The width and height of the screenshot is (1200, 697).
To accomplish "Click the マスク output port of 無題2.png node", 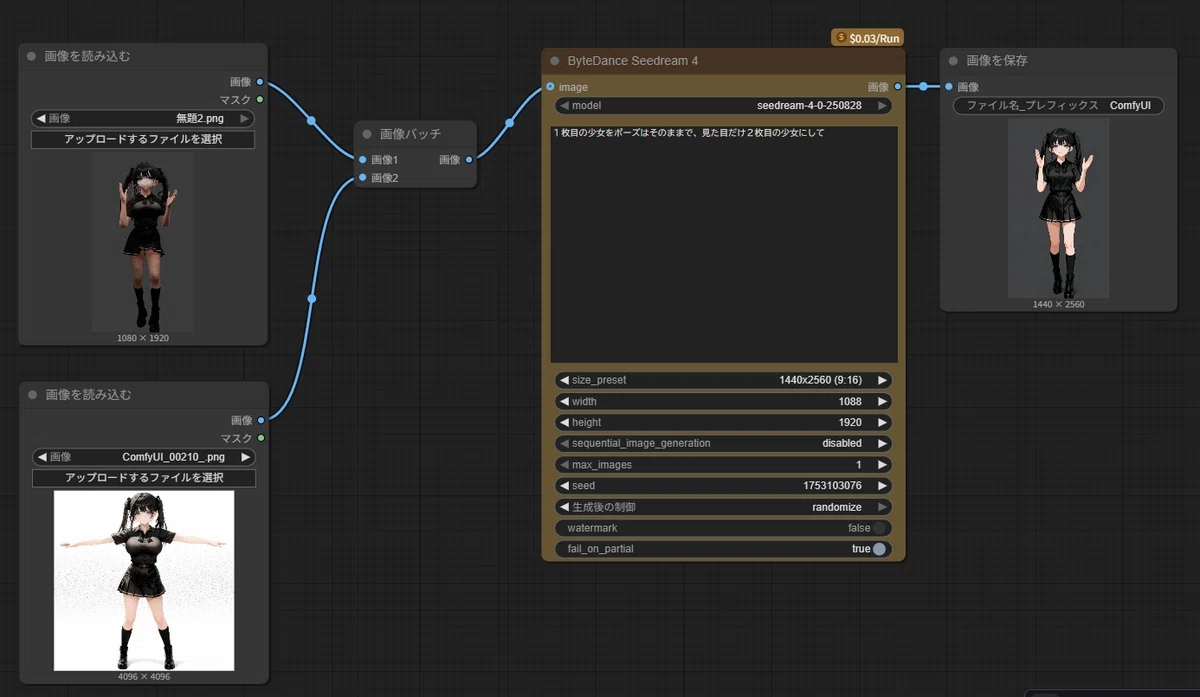I will [x=260, y=99].
